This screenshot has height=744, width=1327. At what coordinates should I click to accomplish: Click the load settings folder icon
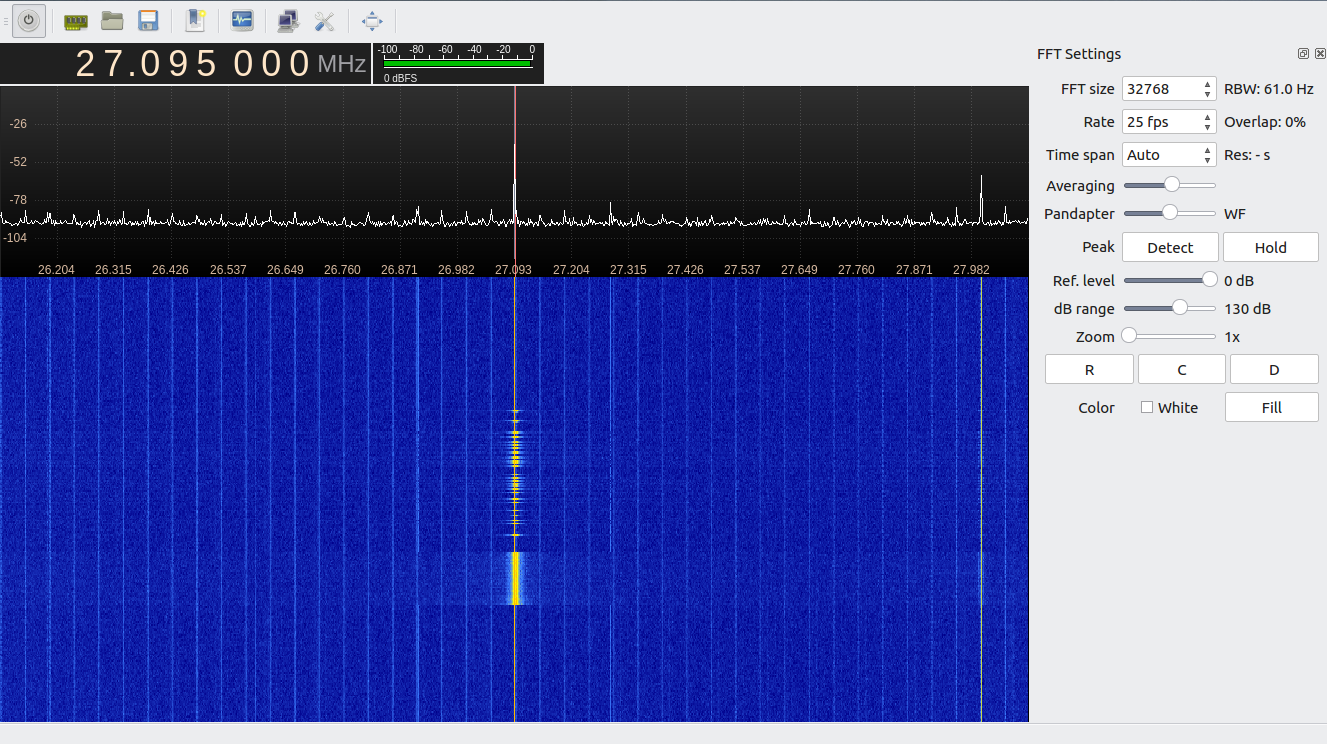(112, 21)
